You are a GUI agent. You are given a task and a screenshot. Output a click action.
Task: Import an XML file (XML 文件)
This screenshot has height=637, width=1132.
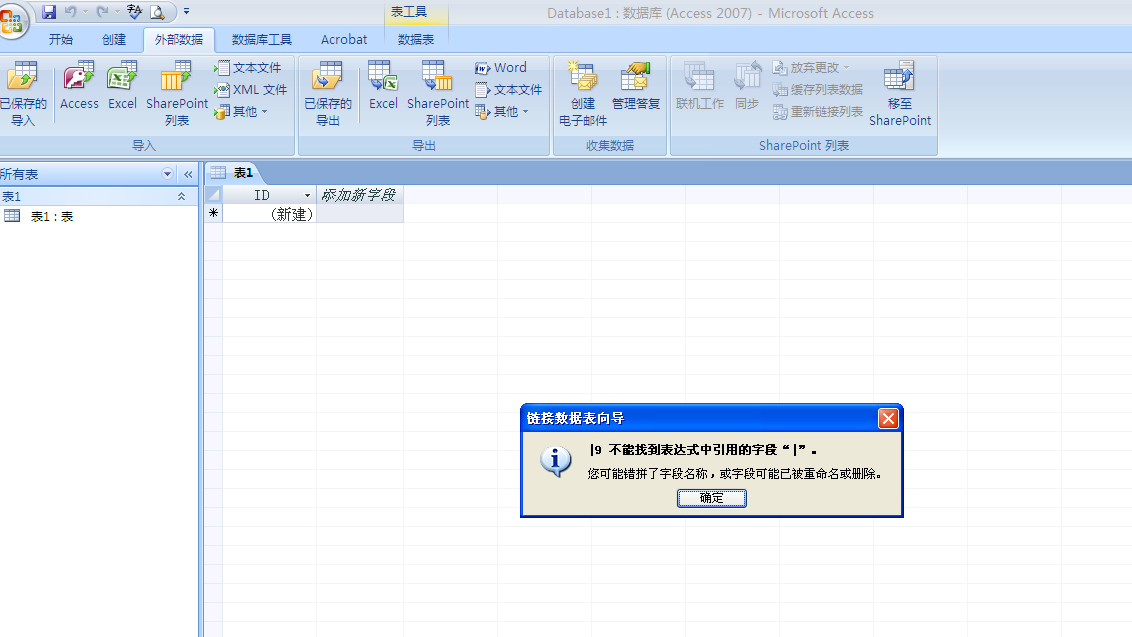click(x=251, y=90)
